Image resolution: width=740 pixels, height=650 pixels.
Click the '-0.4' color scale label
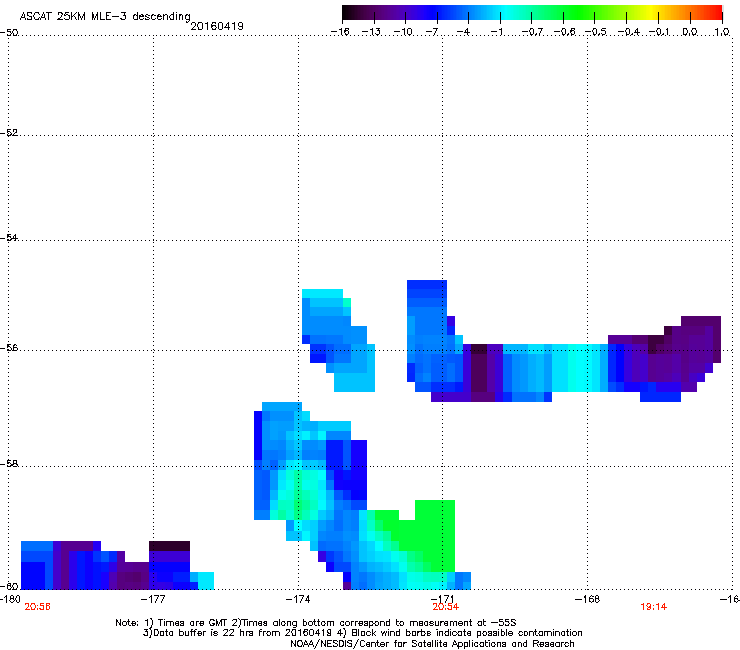629,32
